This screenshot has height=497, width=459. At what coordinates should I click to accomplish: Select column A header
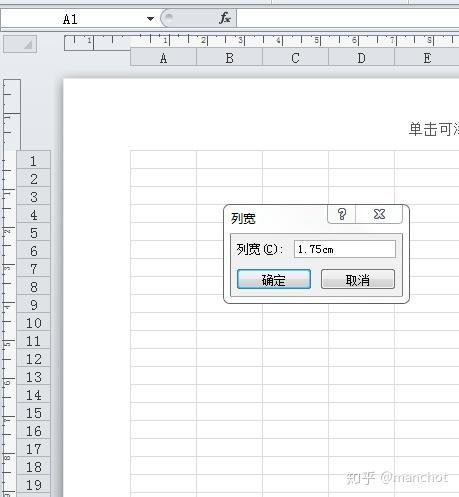163,58
